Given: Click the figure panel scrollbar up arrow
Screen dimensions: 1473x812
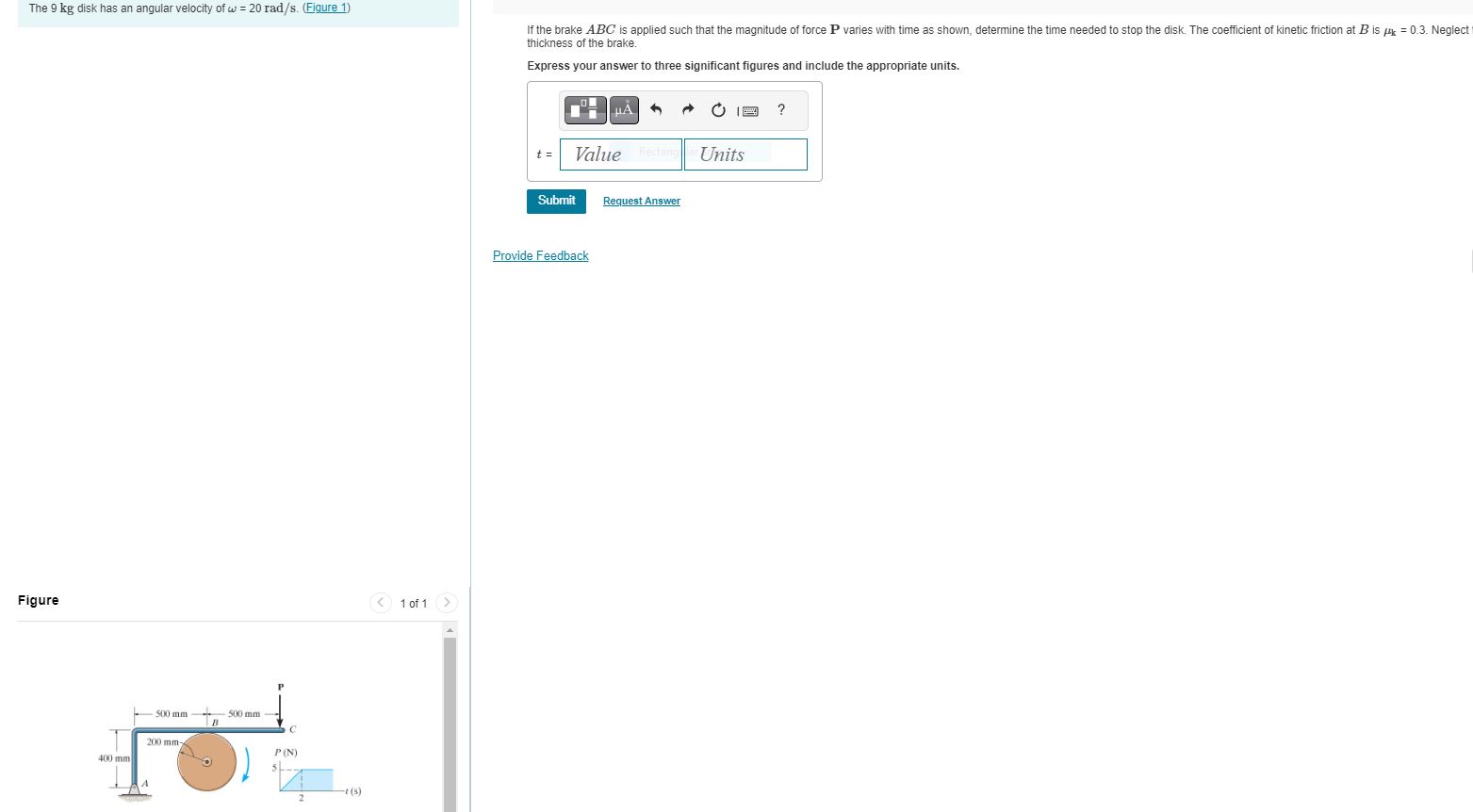Looking at the screenshot, I should click(x=451, y=629).
